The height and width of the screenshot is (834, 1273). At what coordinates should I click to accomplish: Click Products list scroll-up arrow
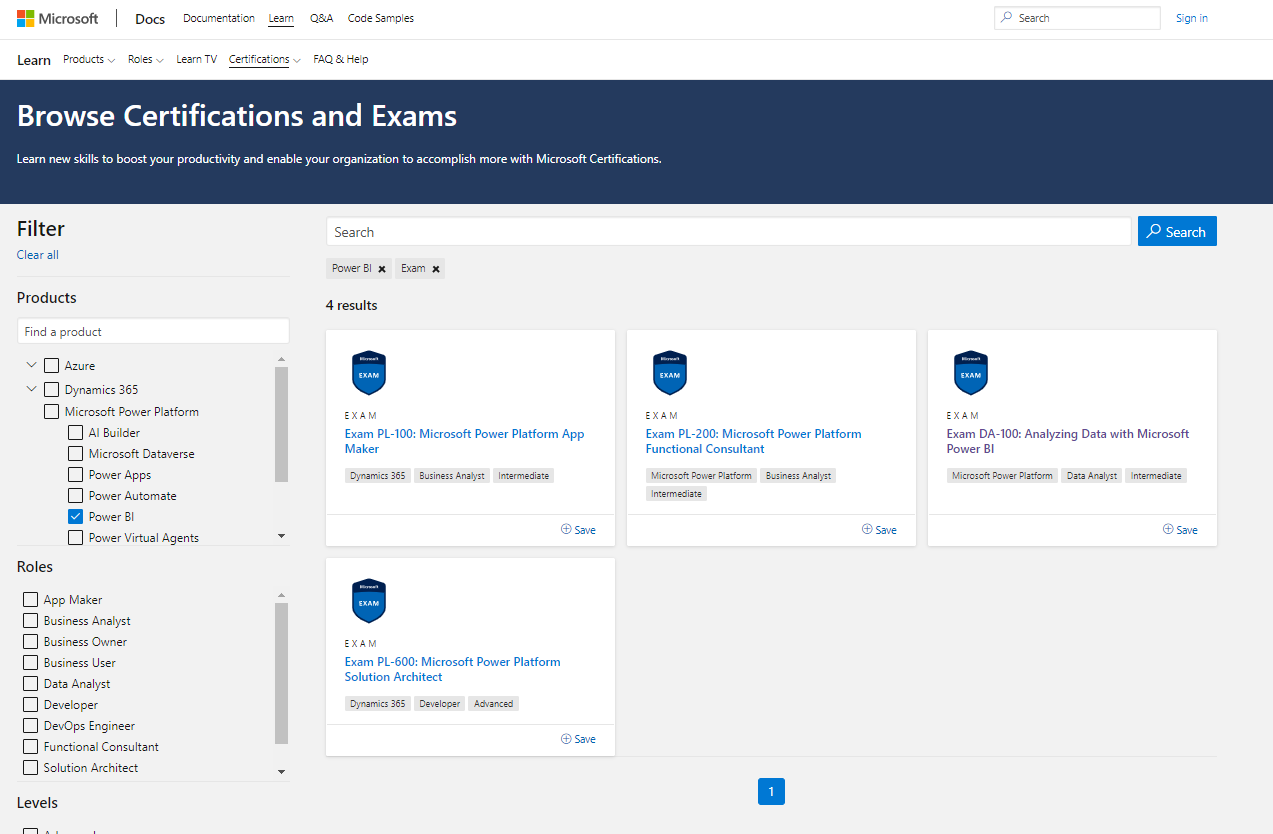281,359
